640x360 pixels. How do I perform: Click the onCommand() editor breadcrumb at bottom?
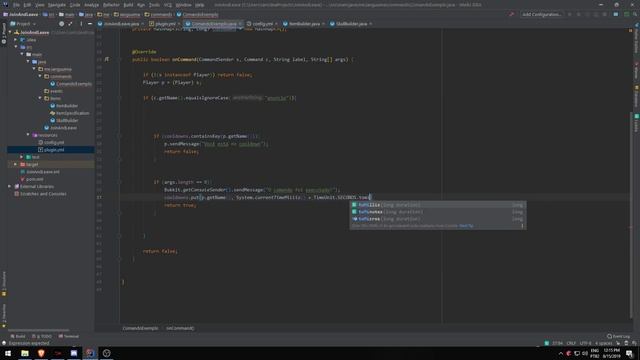(180, 328)
